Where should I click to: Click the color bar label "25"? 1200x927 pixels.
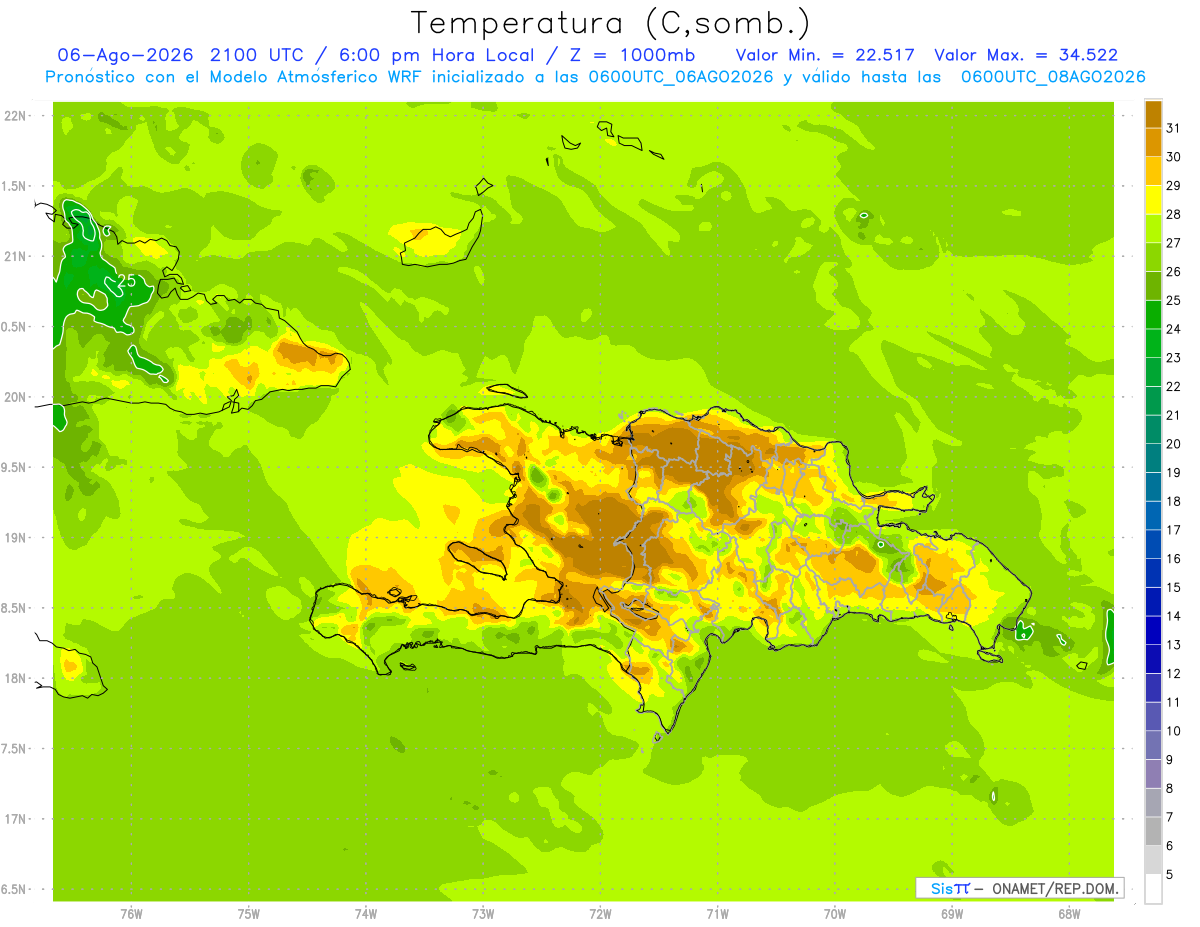coord(1173,300)
